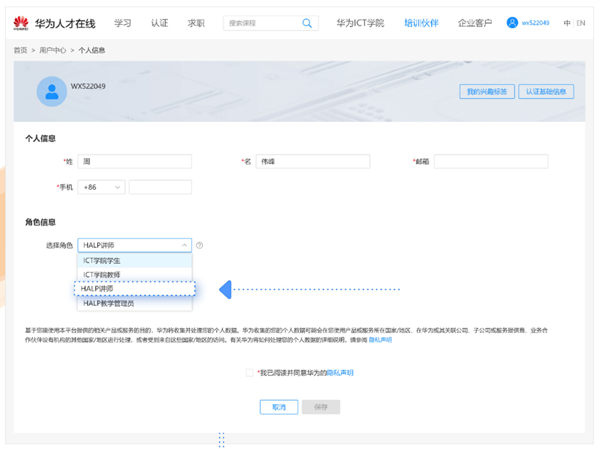Click the 名 given name input field
Screen dimensions: 600x449
coord(313,162)
